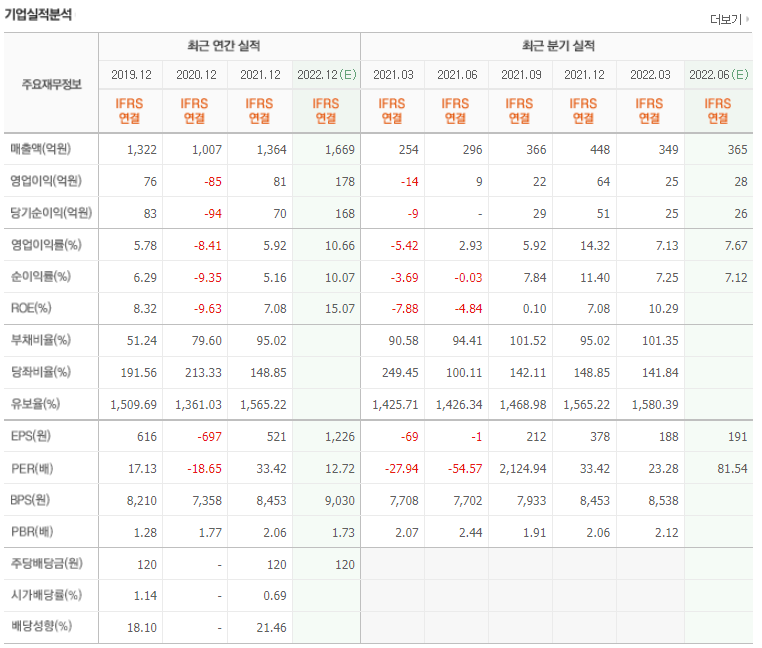762x648 pixels.
Task: Click the 18.10 payout ratio value
Action: [142, 628]
